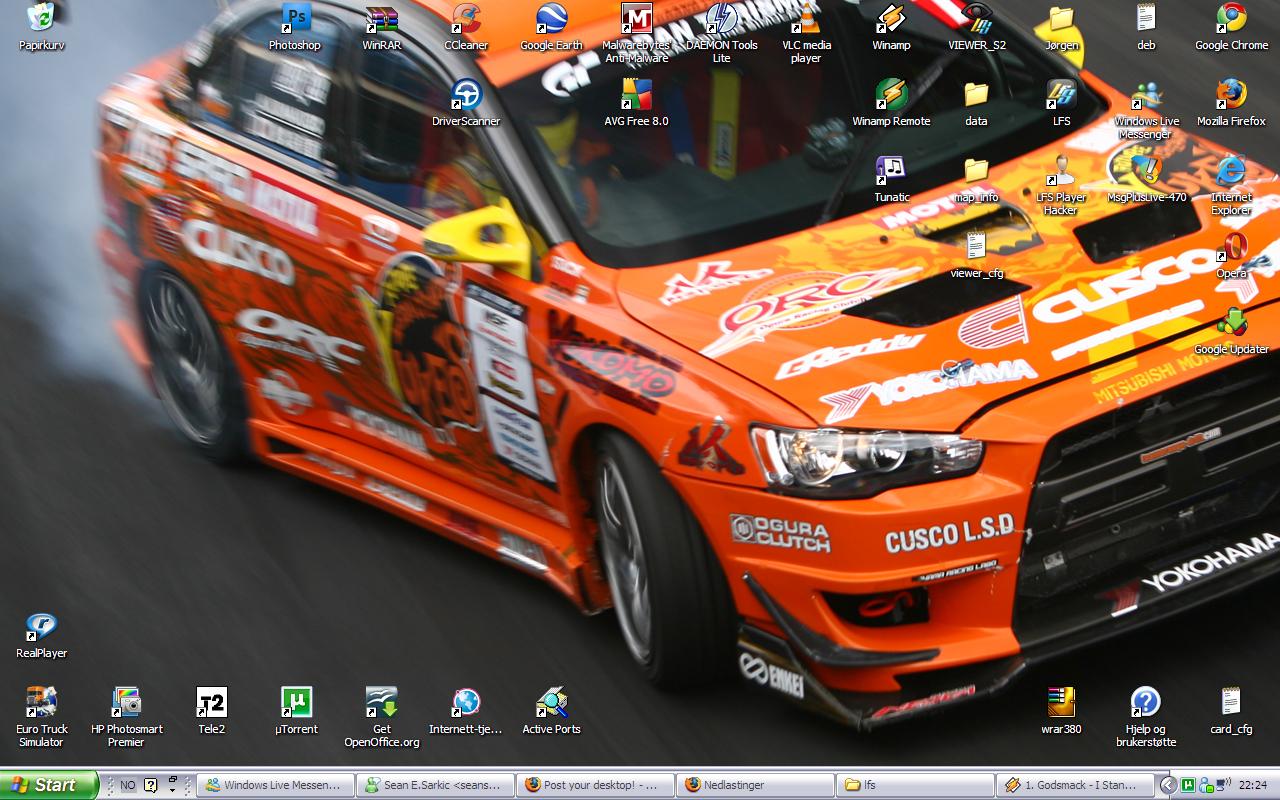Switch to the lfs folder window
Image resolution: width=1280 pixels, height=800 pixels.
point(916,785)
